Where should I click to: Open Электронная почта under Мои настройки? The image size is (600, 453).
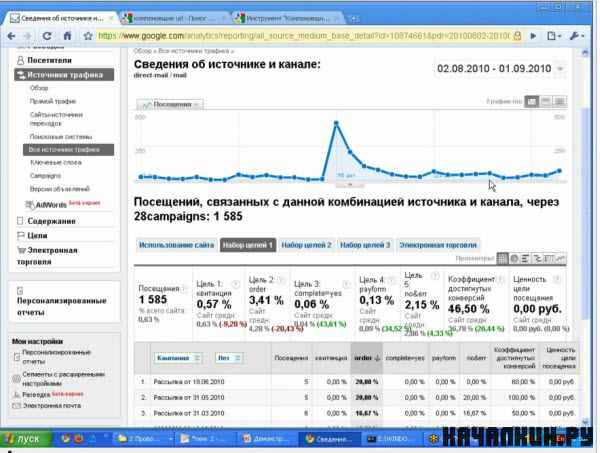click(51, 406)
